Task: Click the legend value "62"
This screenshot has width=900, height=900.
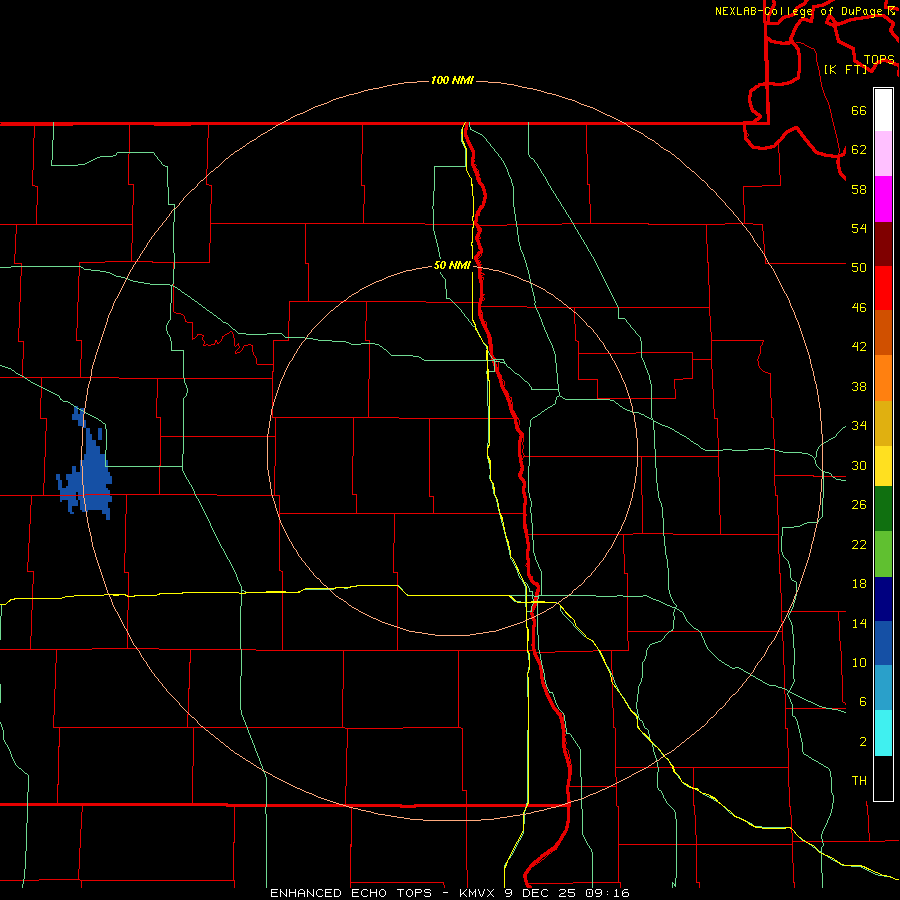Action: pyautogui.click(x=859, y=150)
